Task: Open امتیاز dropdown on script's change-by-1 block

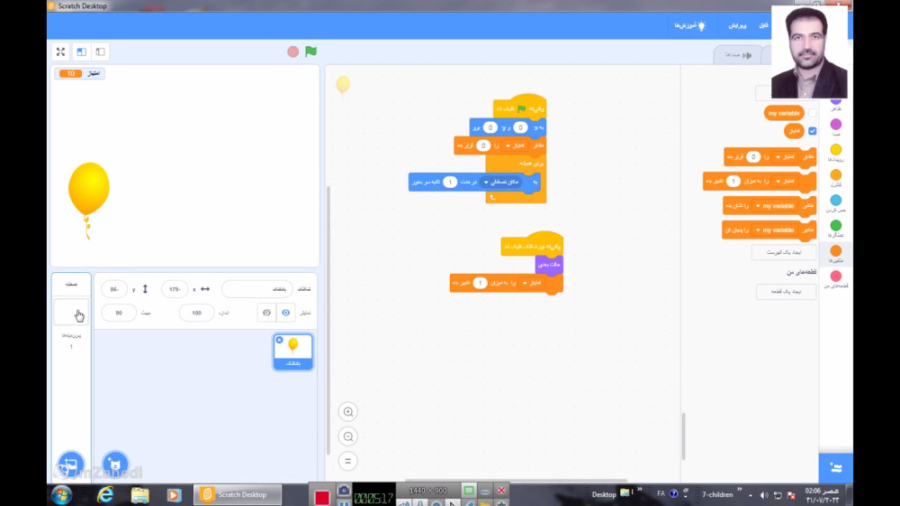Action: point(531,283)
